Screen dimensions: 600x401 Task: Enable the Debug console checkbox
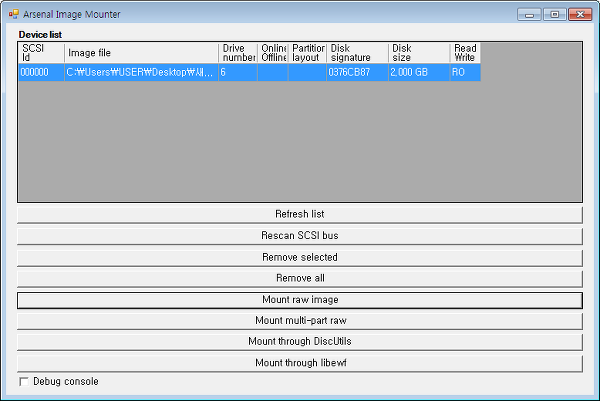pyautogui.click(x=24, y=382)
